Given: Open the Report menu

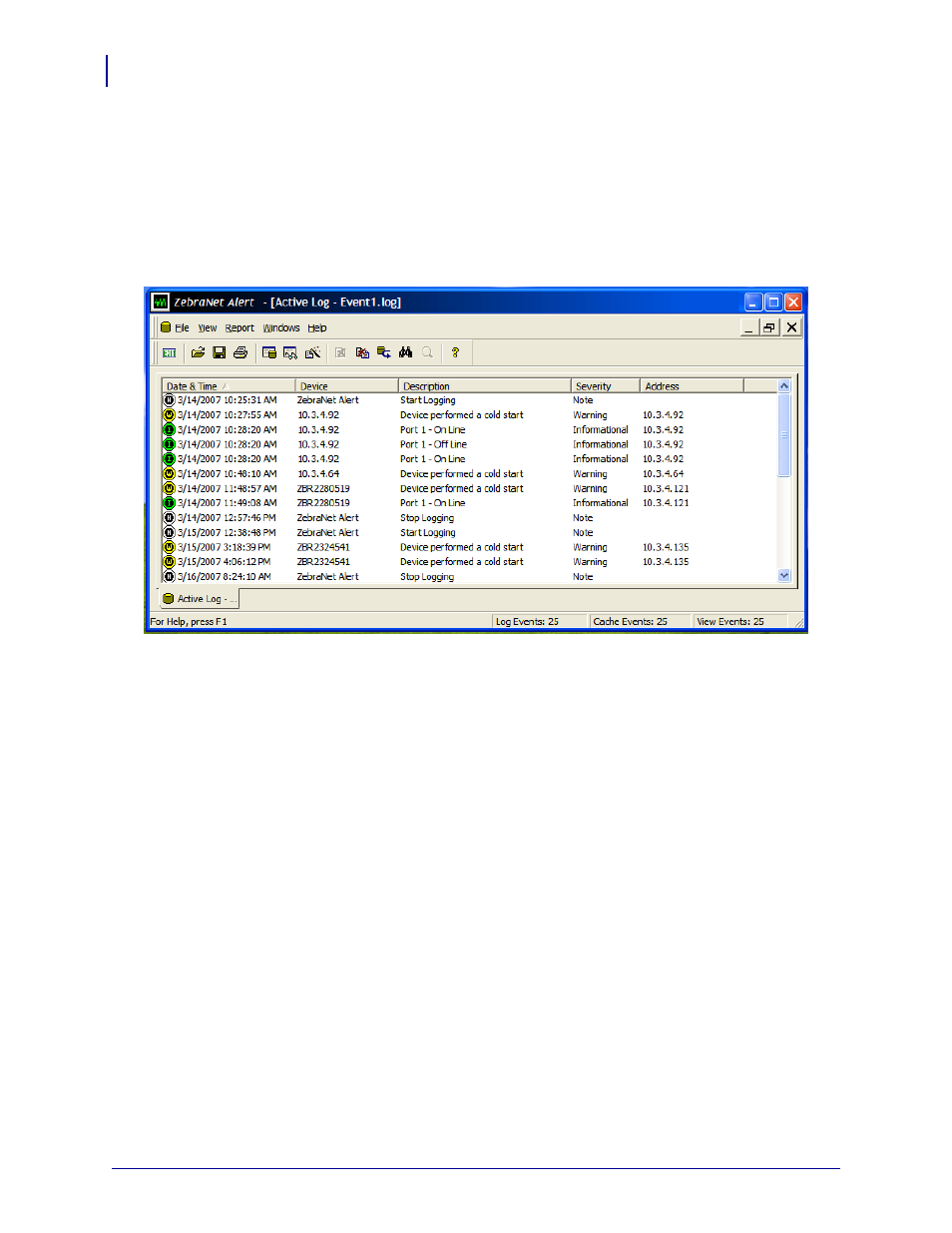Looking at the screenshot, I should [239, 327].
